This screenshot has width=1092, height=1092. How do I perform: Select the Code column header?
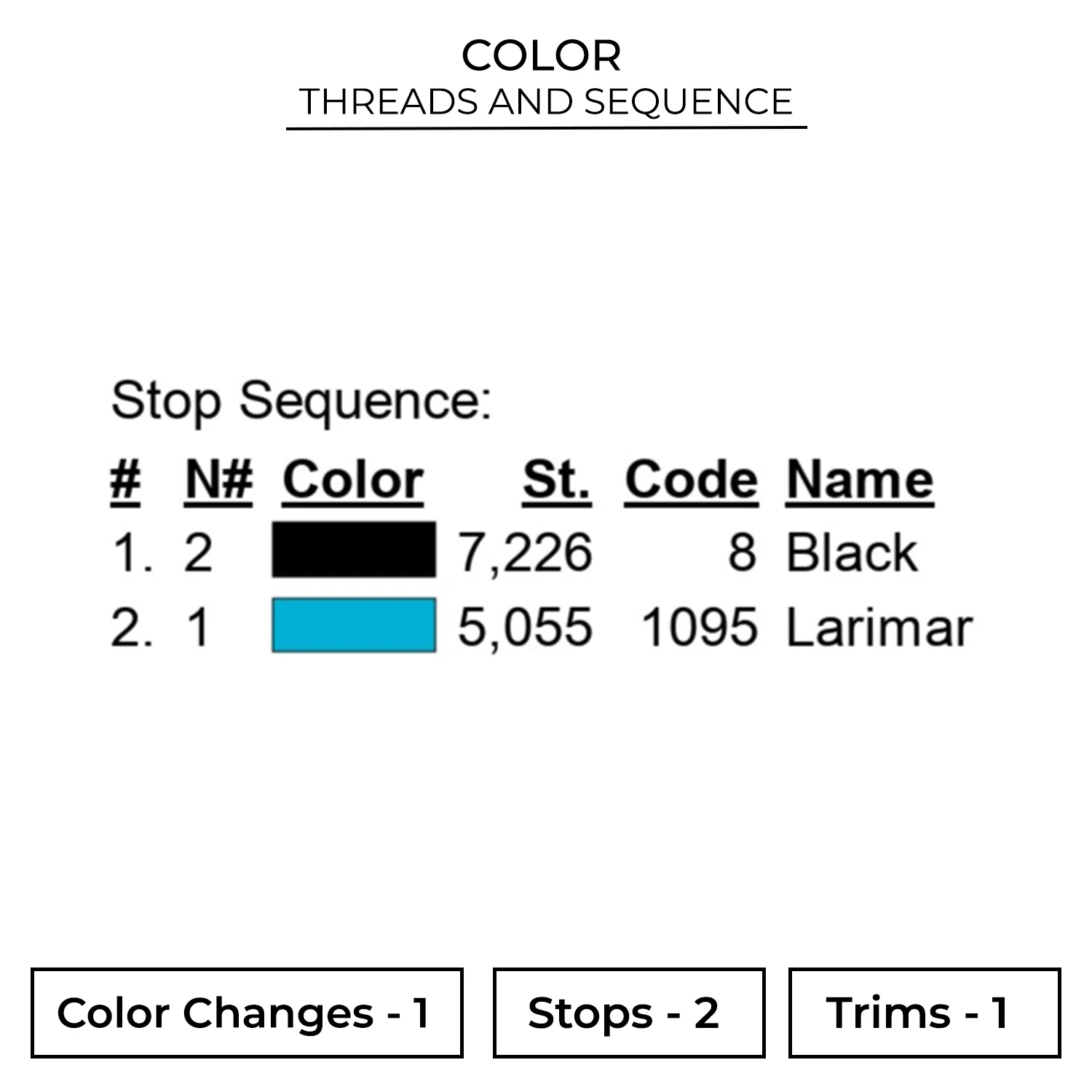point(691,480)
